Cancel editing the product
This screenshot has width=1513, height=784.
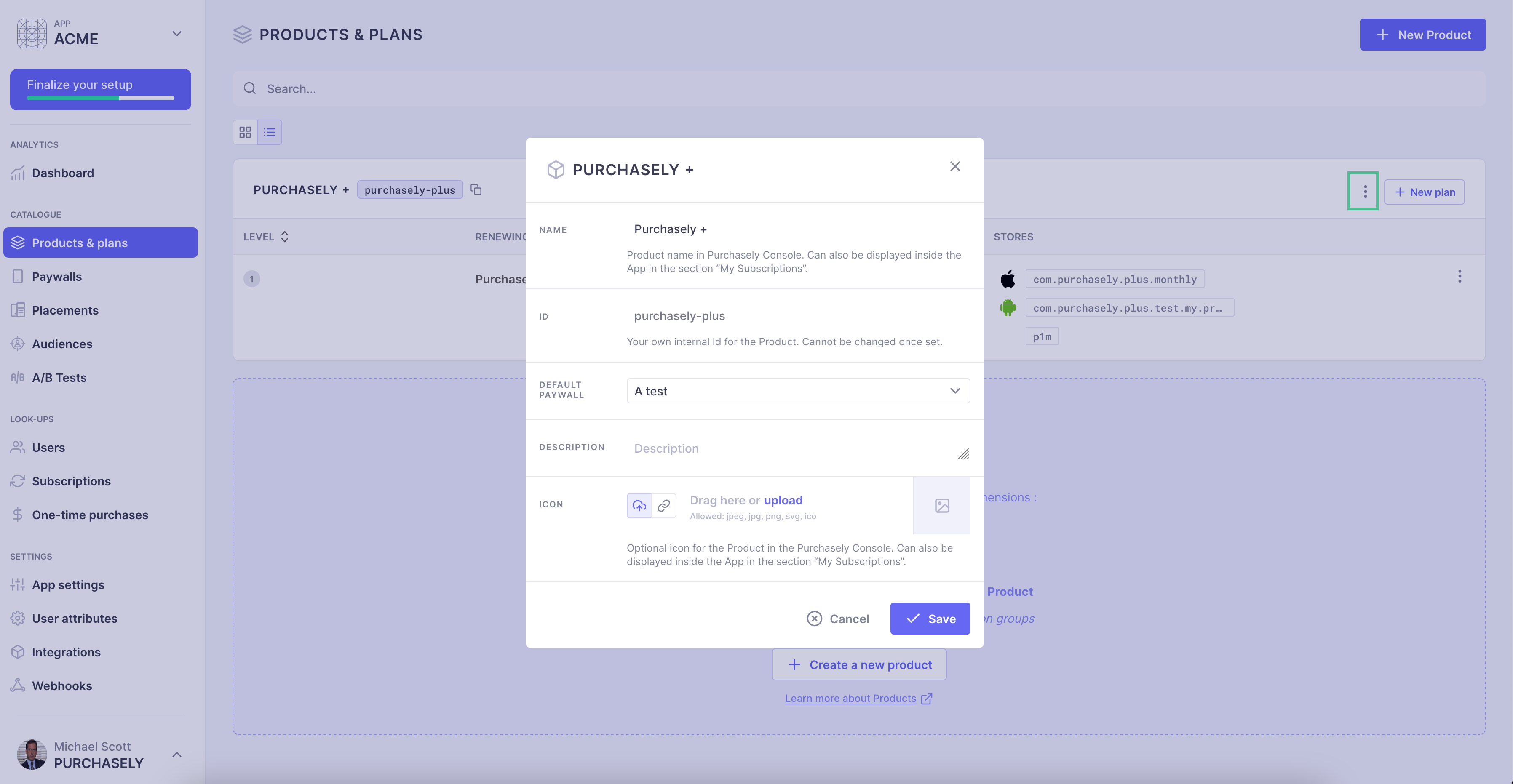tap(837, 619)
